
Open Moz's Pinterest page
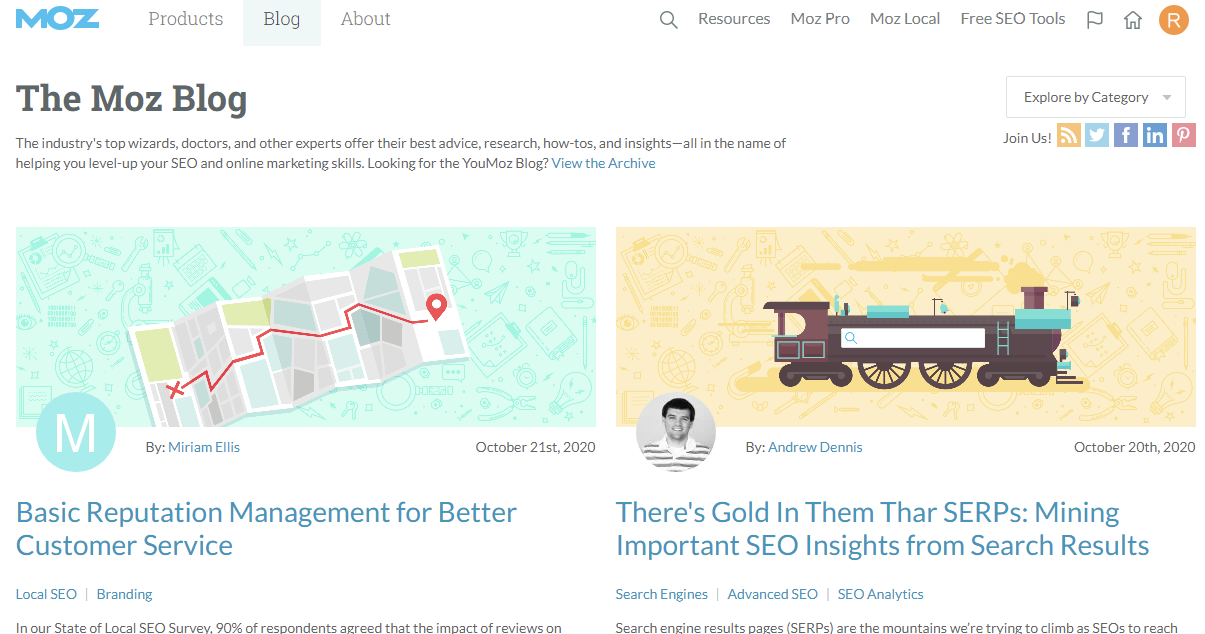coord(1184,134)
